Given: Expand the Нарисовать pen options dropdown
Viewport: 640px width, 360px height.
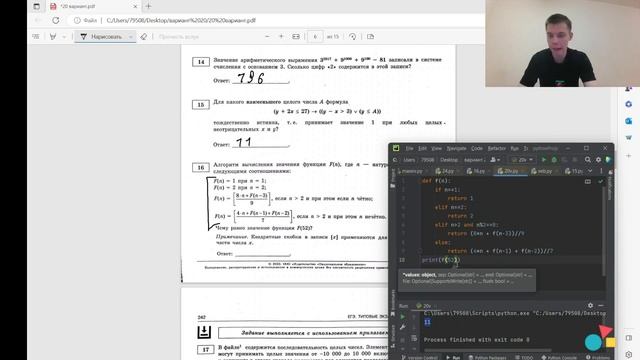Looking at the screenshot, I should [x=131, y=37].
